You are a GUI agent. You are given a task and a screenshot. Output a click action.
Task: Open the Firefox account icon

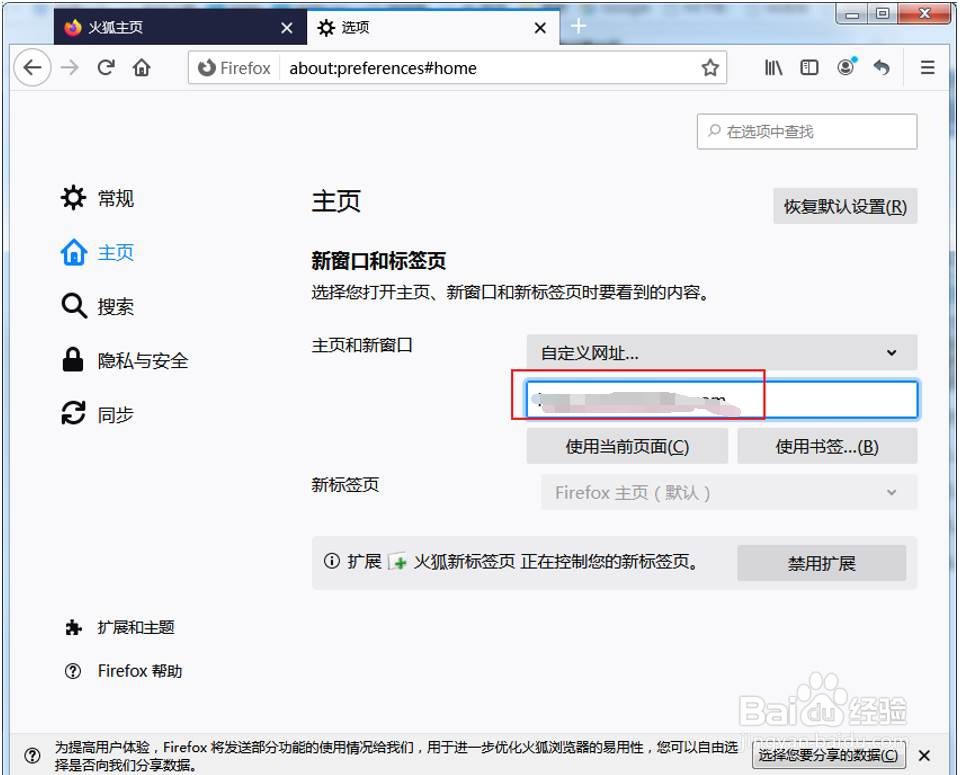point(846,67)
